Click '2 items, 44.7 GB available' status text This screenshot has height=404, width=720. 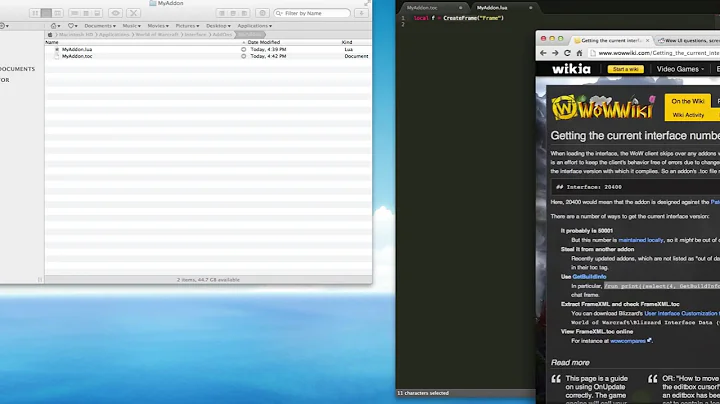click(x=208, y=280)
